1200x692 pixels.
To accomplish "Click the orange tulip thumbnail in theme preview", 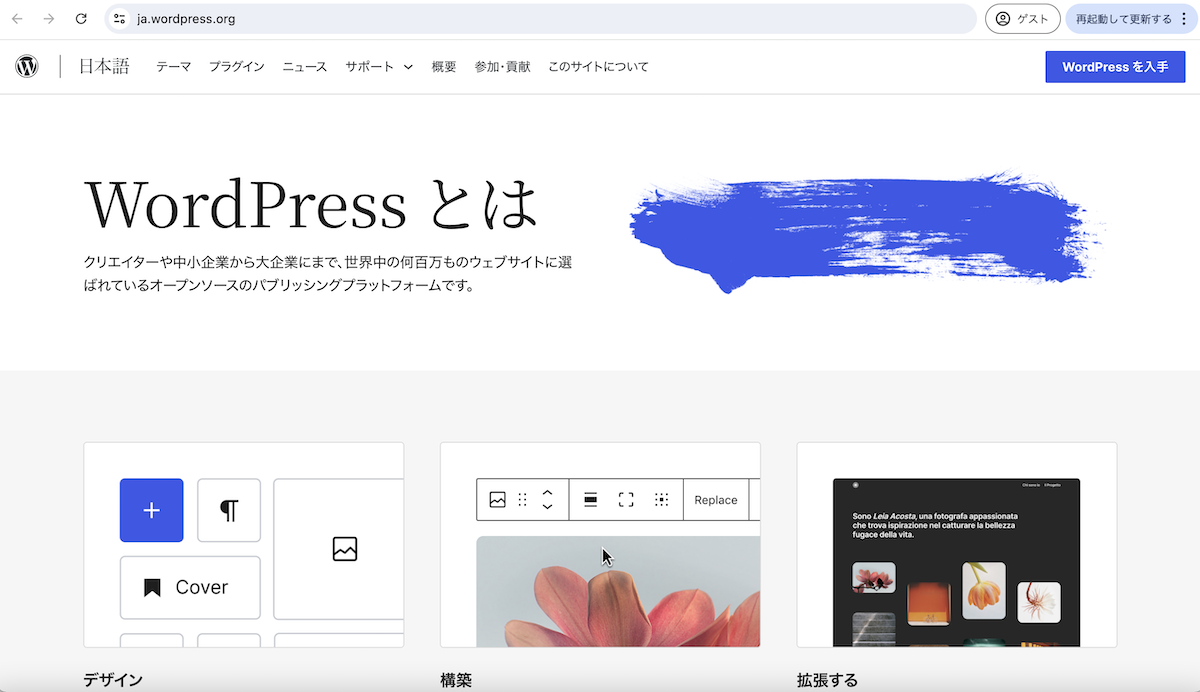I will tap(984, 590).
